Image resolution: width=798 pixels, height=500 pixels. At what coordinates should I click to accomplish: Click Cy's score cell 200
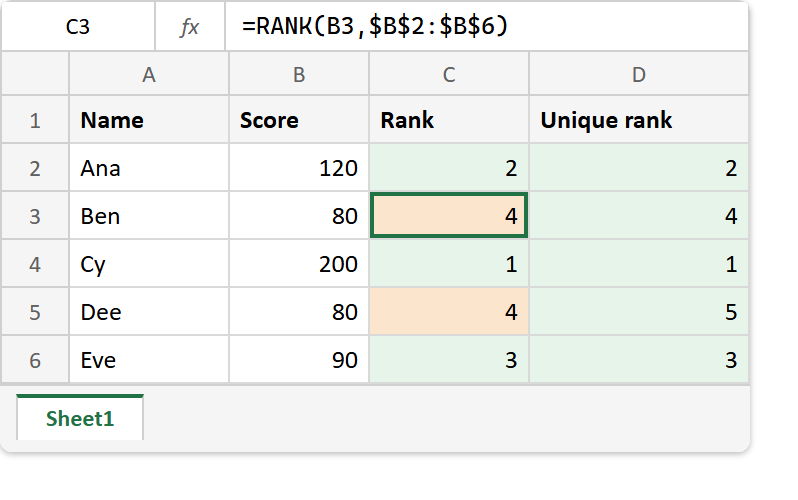tap(299, 264)
